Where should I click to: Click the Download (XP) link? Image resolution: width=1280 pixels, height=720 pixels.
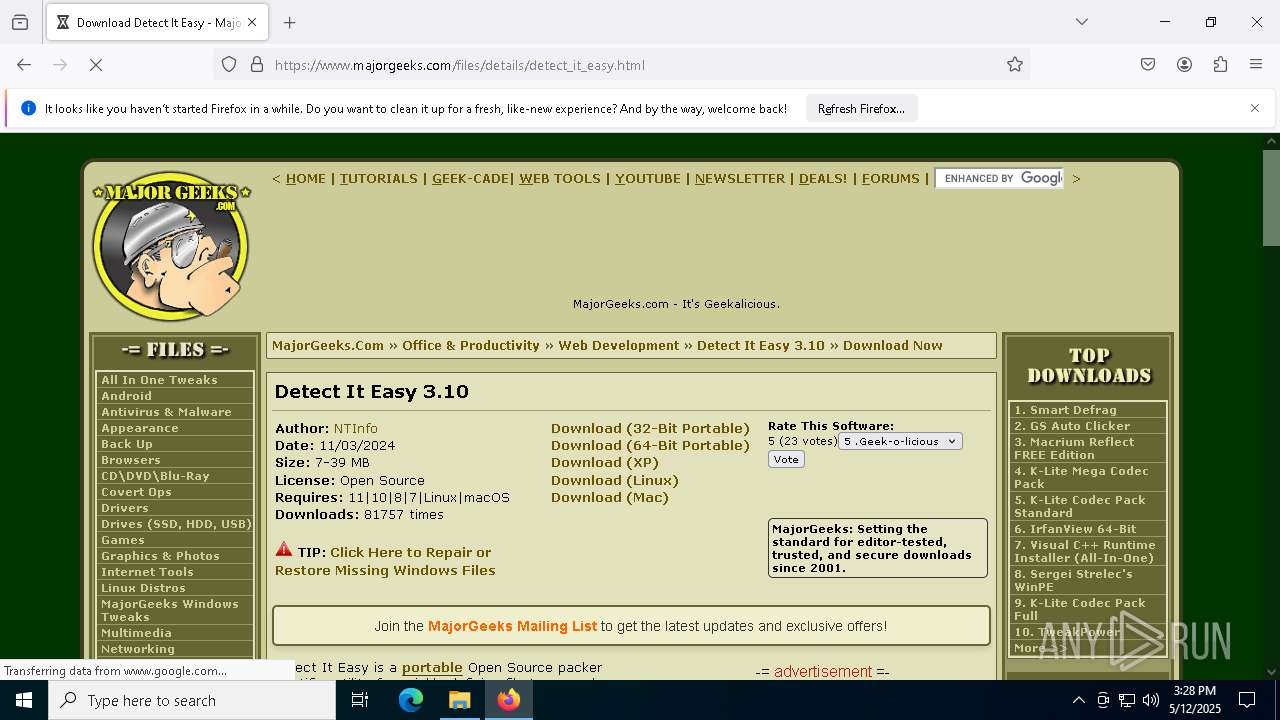(x=605, y=462)
